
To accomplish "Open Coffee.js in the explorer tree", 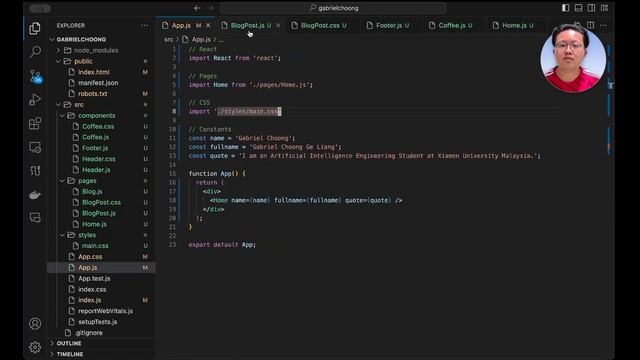I will tap(96, 137).
